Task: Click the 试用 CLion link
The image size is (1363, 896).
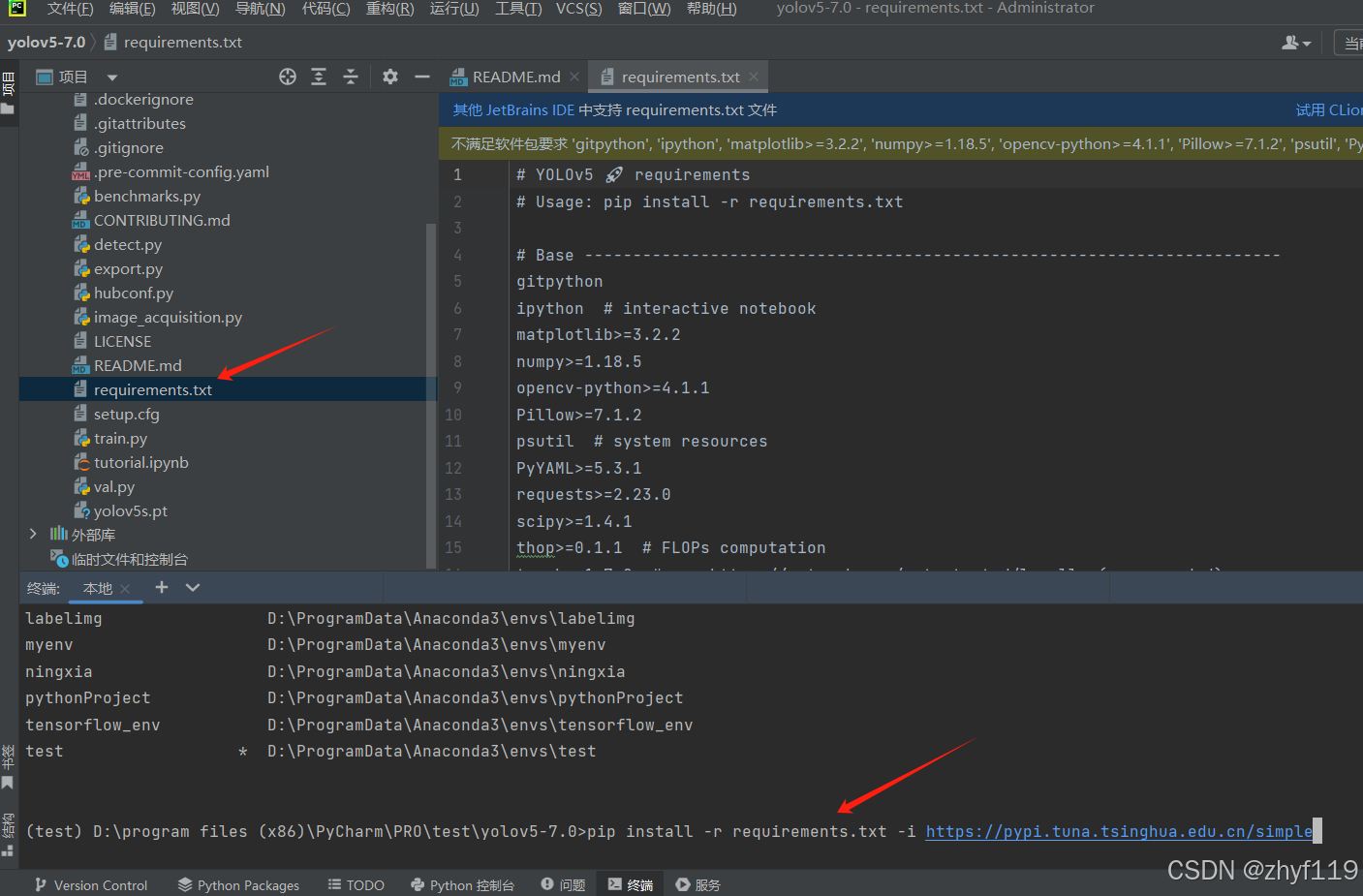Action: (1328, 110)
